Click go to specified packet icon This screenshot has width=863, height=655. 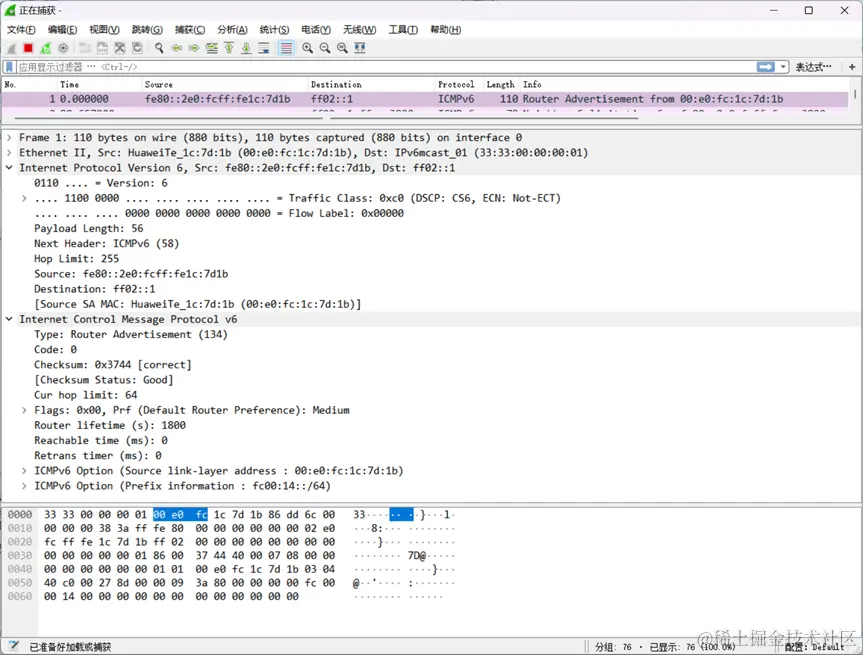point(211,48)
